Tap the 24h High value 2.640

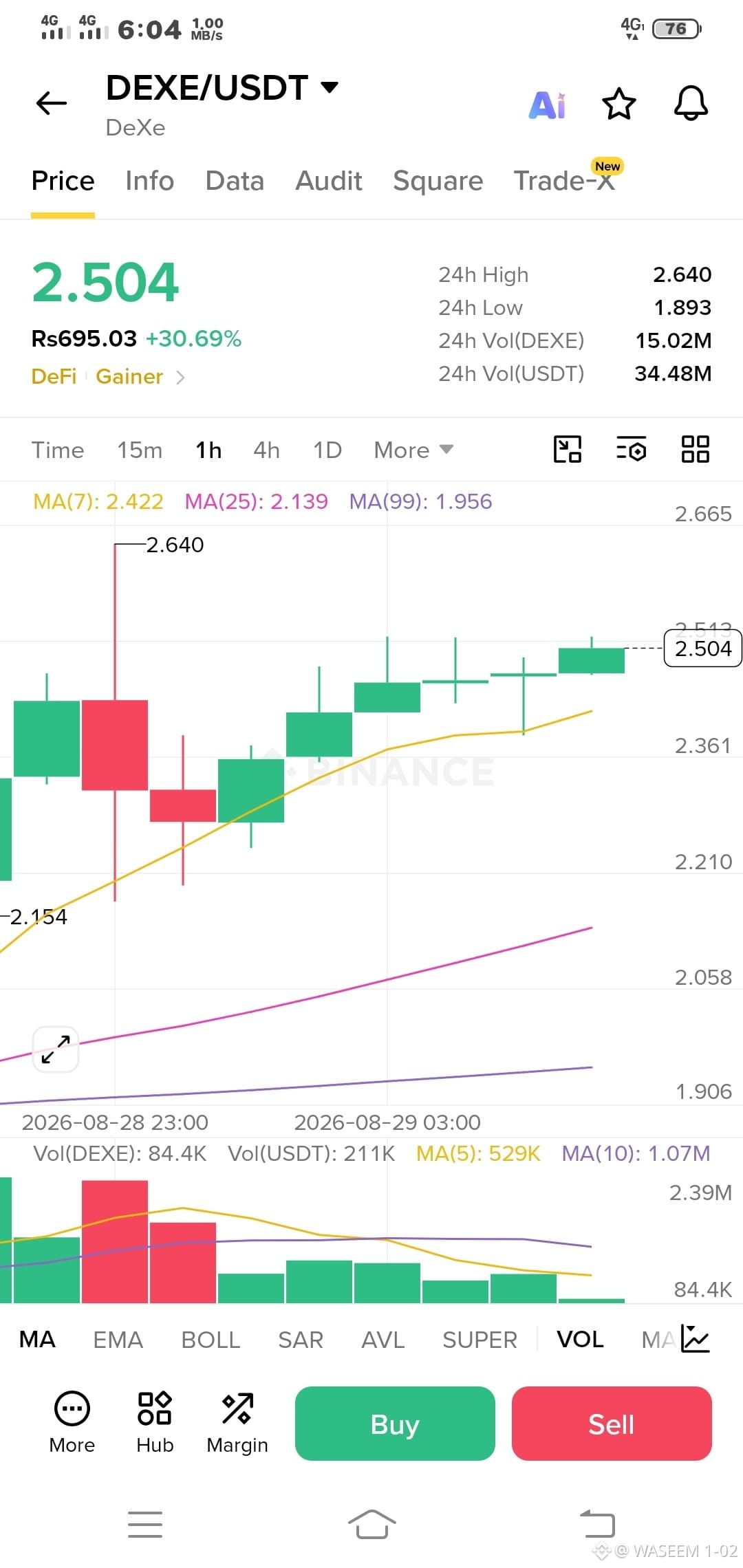coord(682,274)
